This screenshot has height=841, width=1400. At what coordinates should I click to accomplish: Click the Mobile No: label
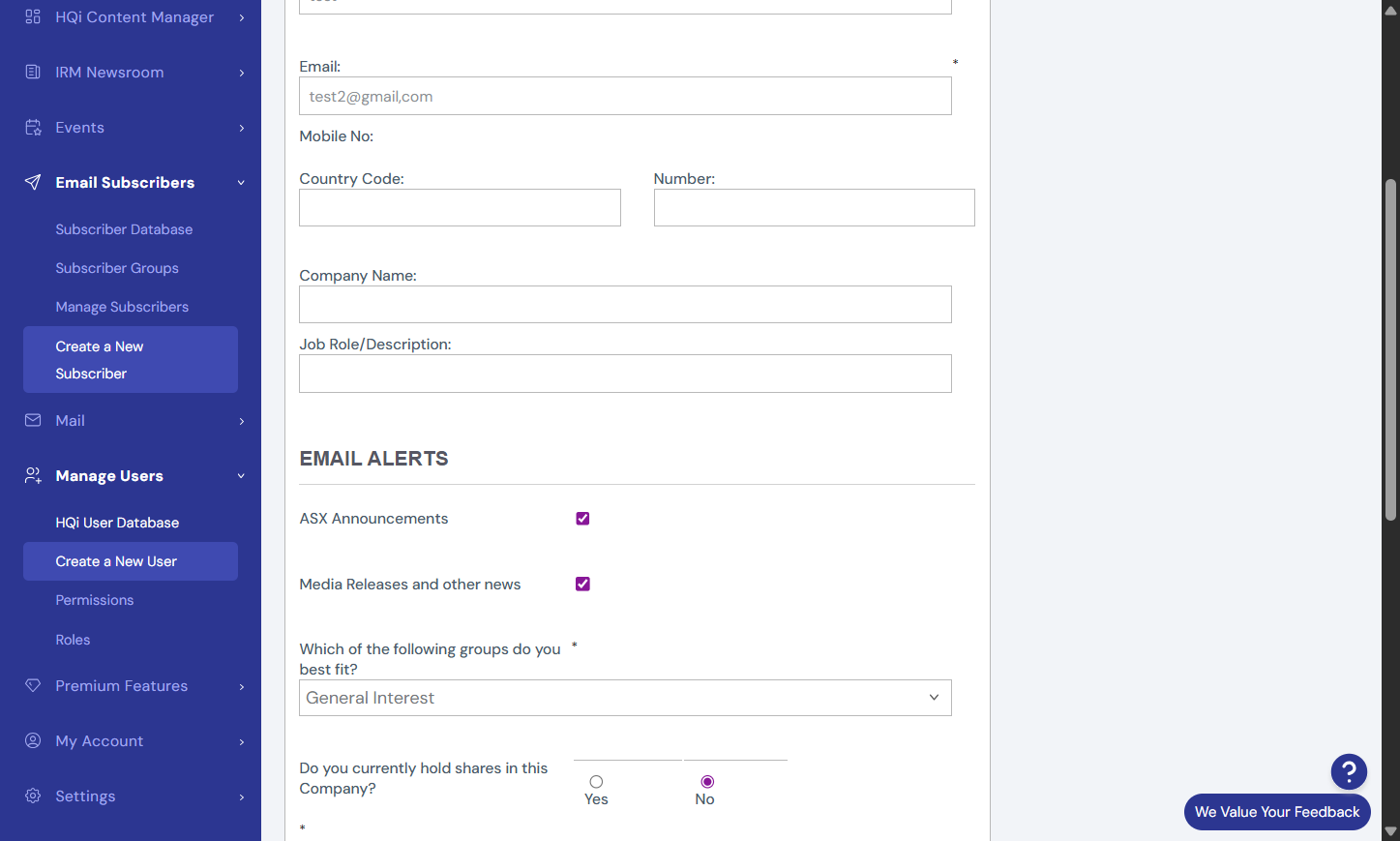point(337,136)
